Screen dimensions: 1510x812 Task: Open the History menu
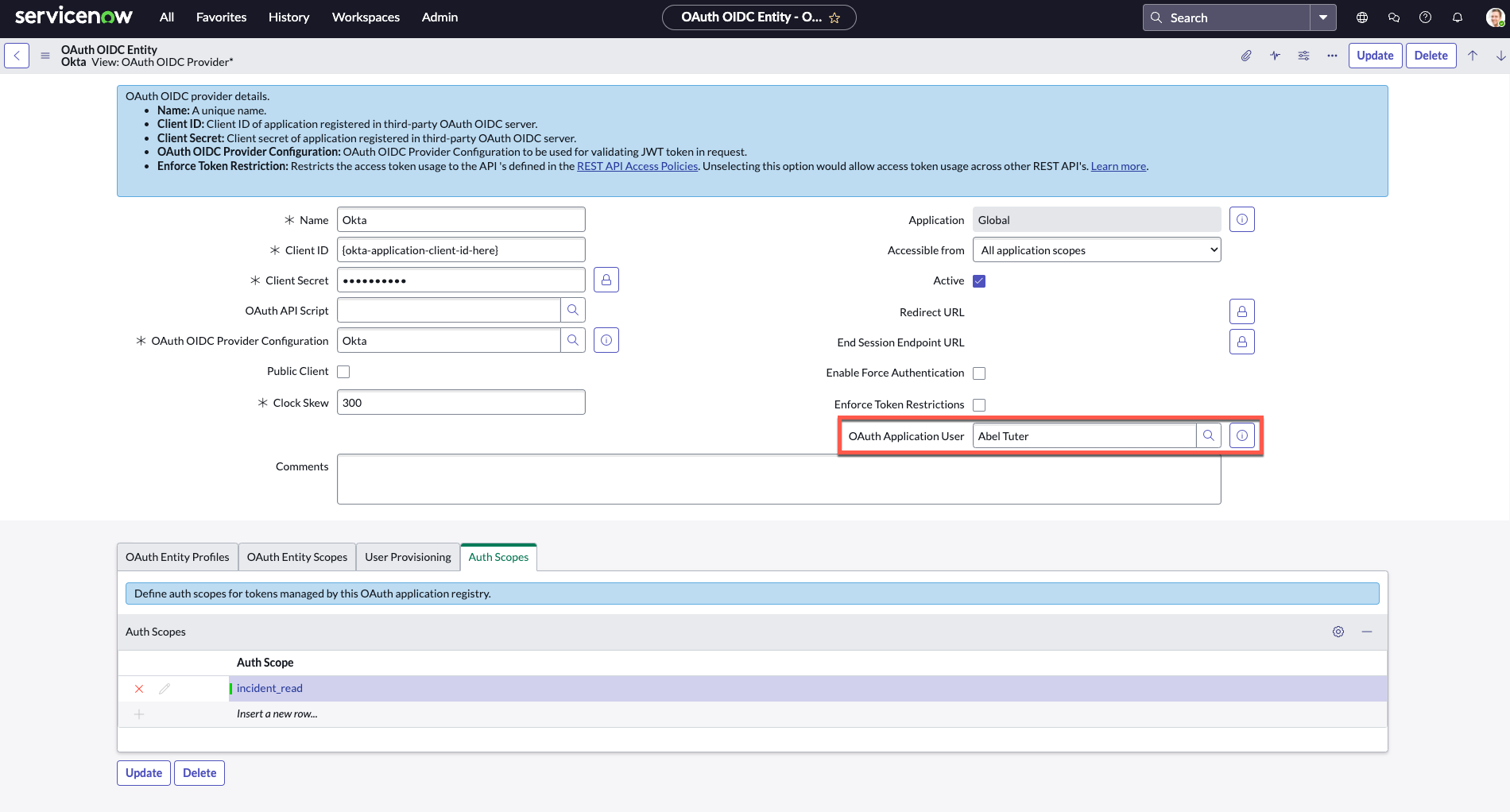click(x=288, y=17)
